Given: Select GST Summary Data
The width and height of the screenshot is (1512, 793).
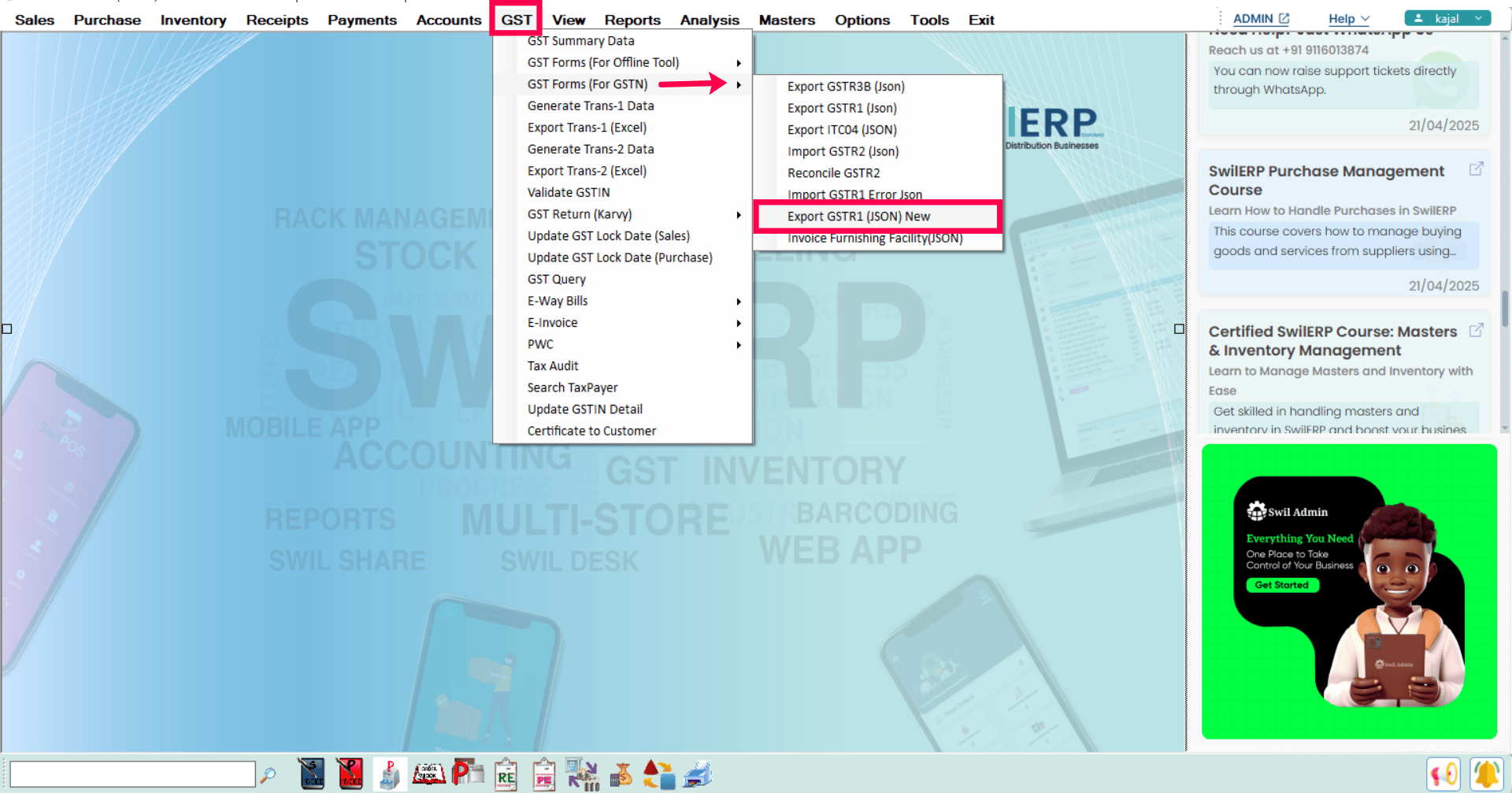Looking at the screenshot, I should (x=580, y=41).
